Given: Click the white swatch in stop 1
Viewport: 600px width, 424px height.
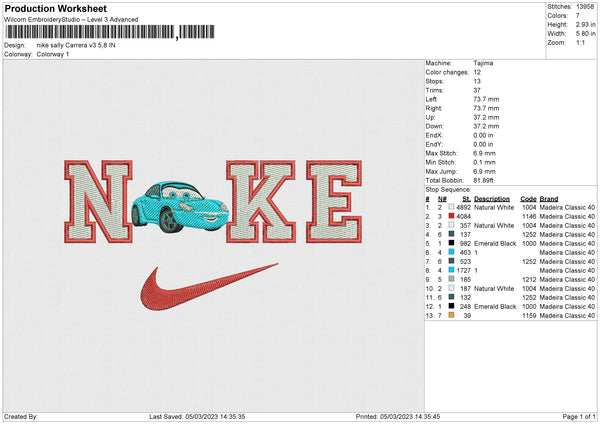Looking at the screenshot, I should 452,207.
